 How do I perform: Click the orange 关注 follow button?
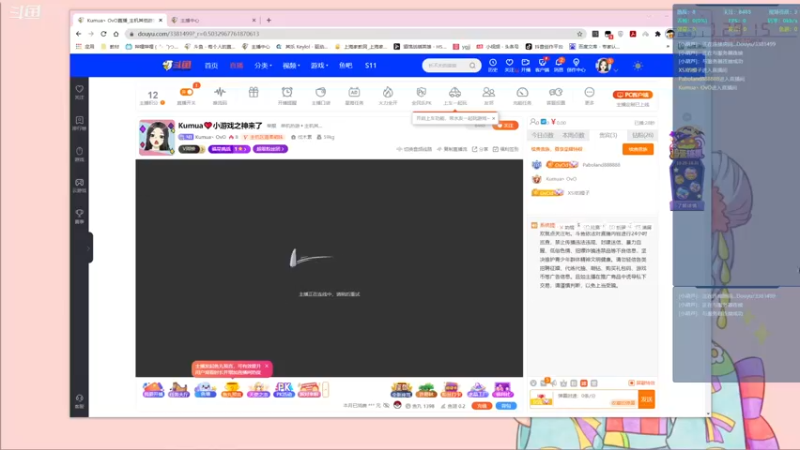[506, 126]
